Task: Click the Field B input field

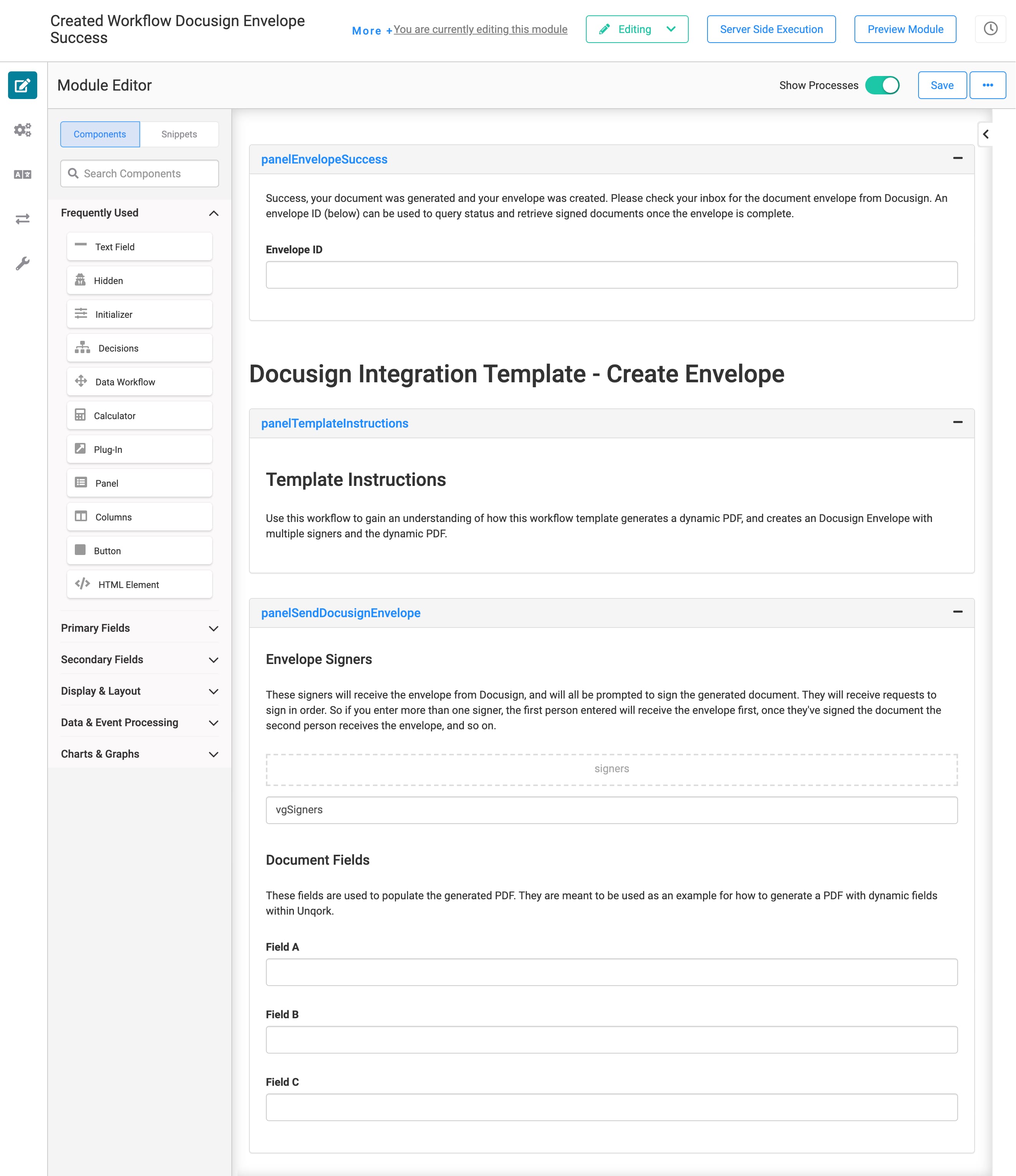Action: pyautogui.click(x=612, y=1040)
